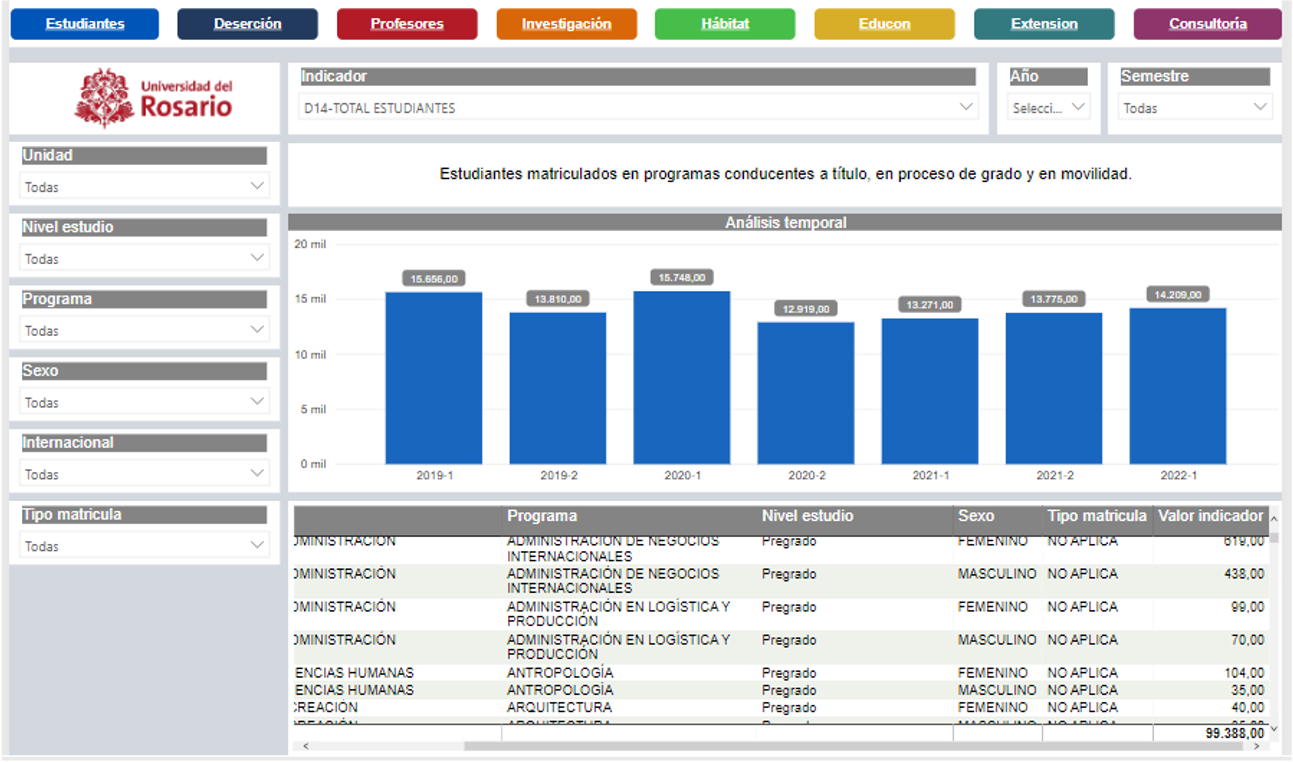Open the Consultoría tab
The width and height of the screenshot is (1293, 762).
1207,24
